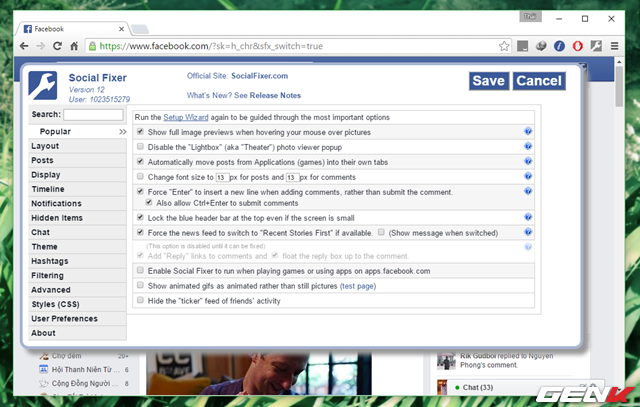Click the site lock icon in address bar
The height and width of the screenshot is (407, 640).
92,46
